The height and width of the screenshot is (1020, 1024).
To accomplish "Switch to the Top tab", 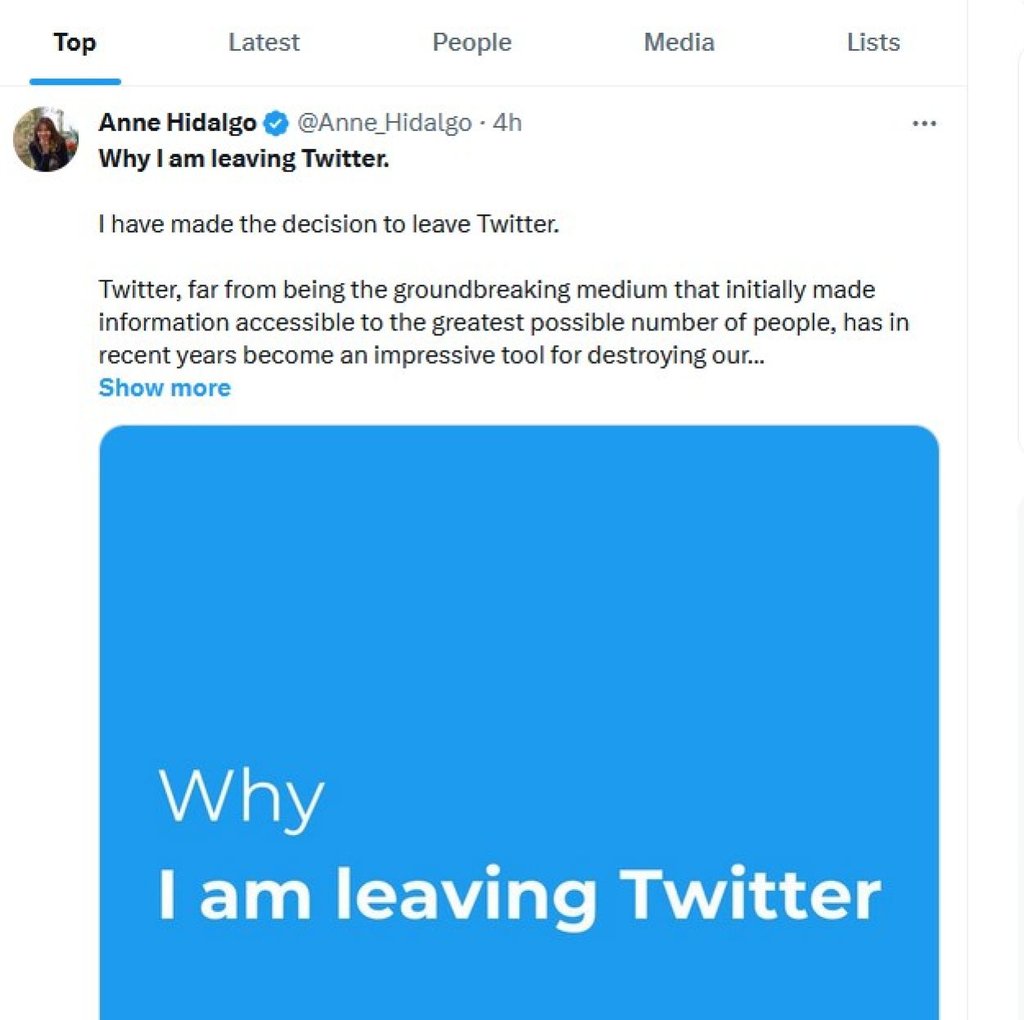I will point(74,42).
